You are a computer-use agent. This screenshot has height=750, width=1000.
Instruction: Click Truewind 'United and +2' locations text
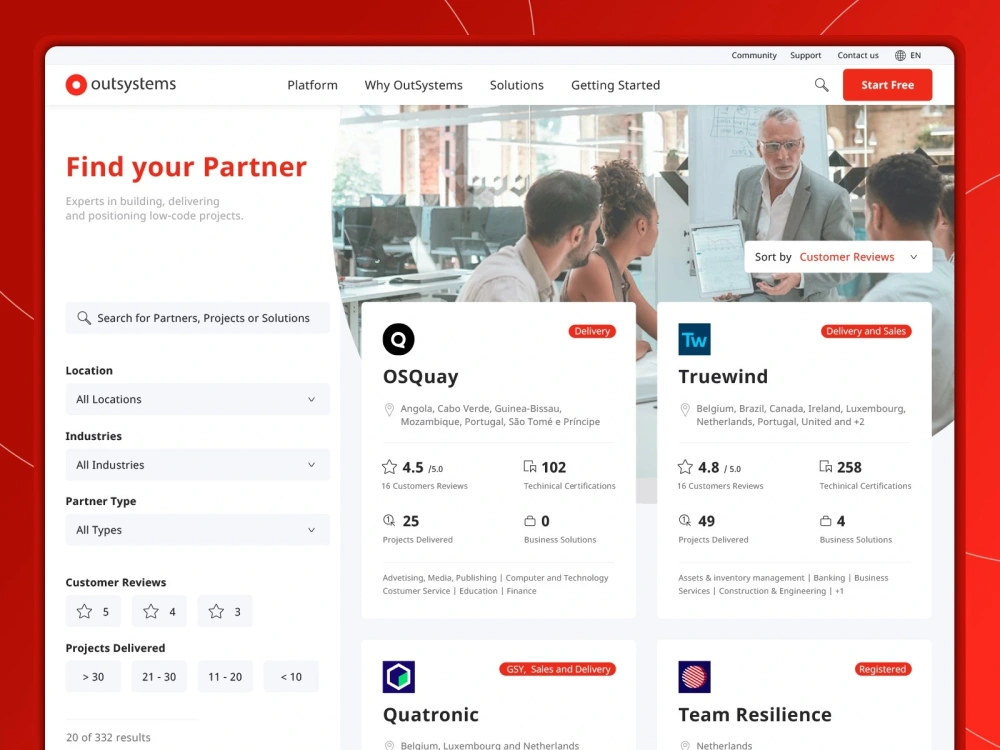(x=833, y=422)
